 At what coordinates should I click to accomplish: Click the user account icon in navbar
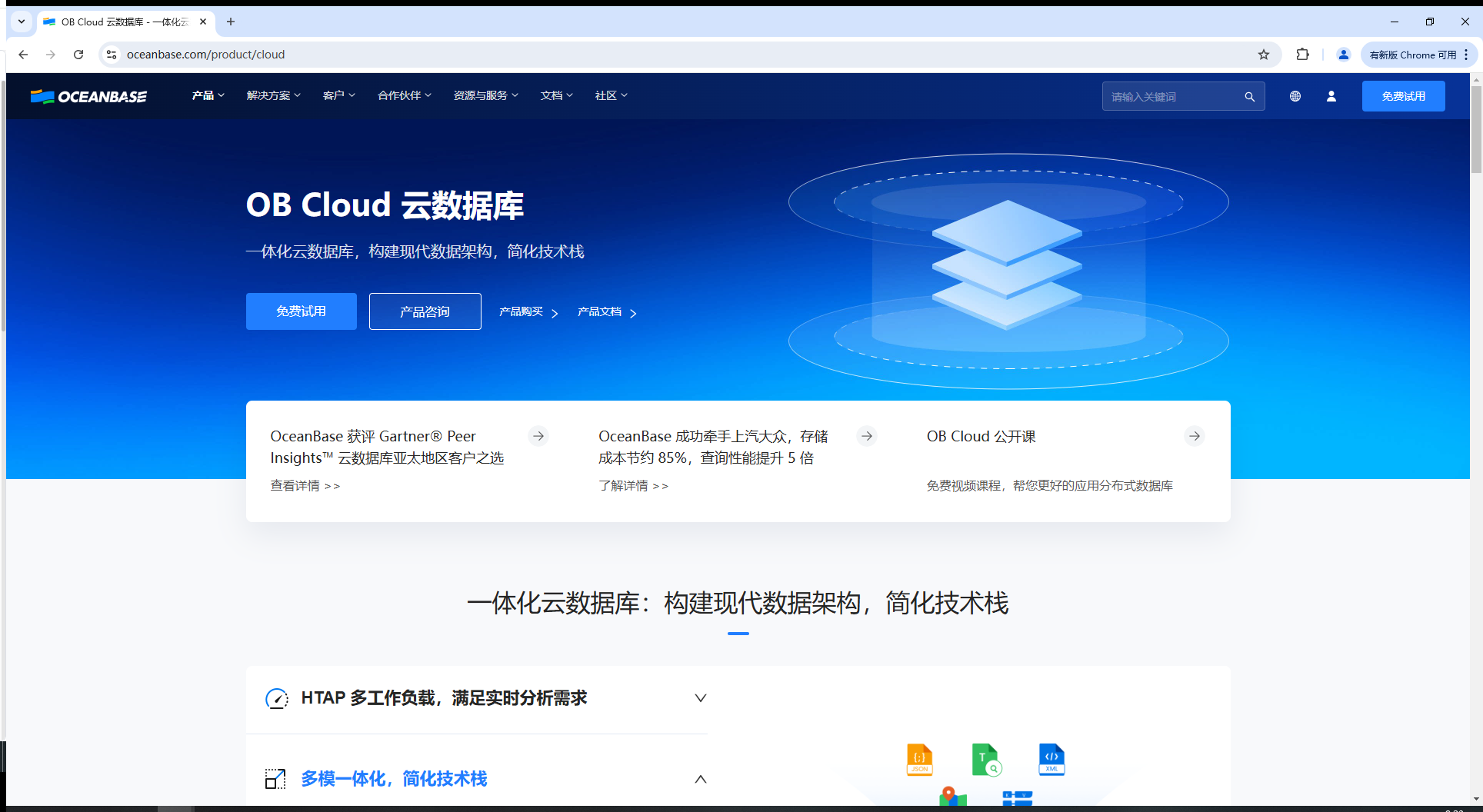(1332, 96)
